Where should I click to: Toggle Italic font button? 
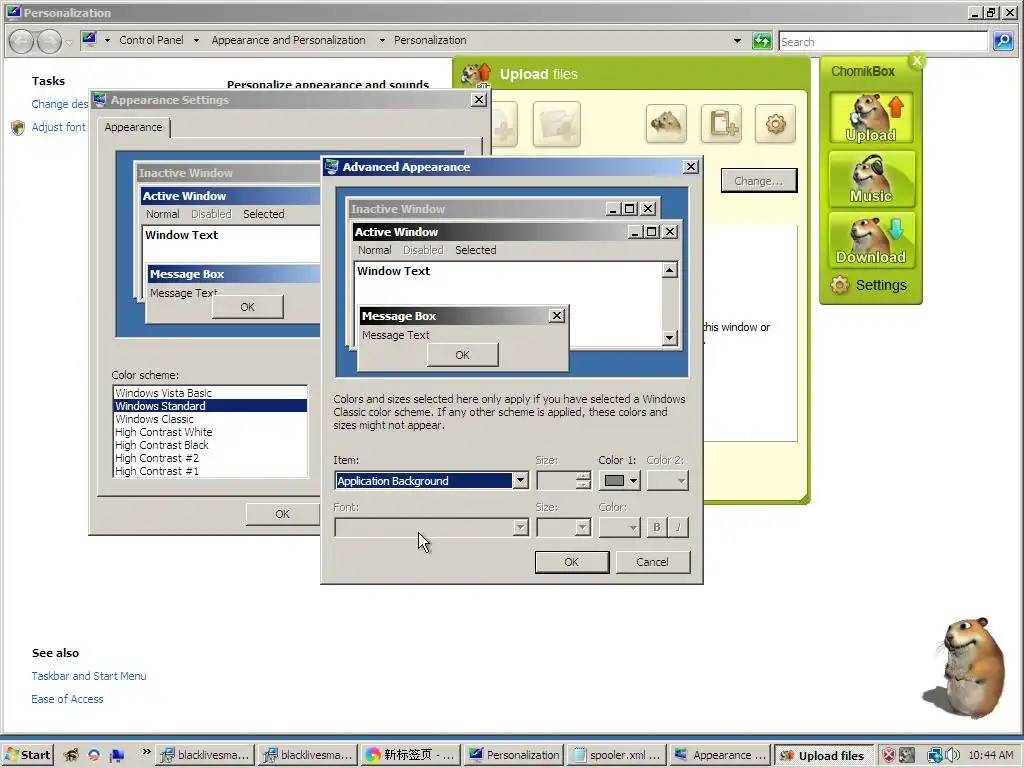(679, 527)
